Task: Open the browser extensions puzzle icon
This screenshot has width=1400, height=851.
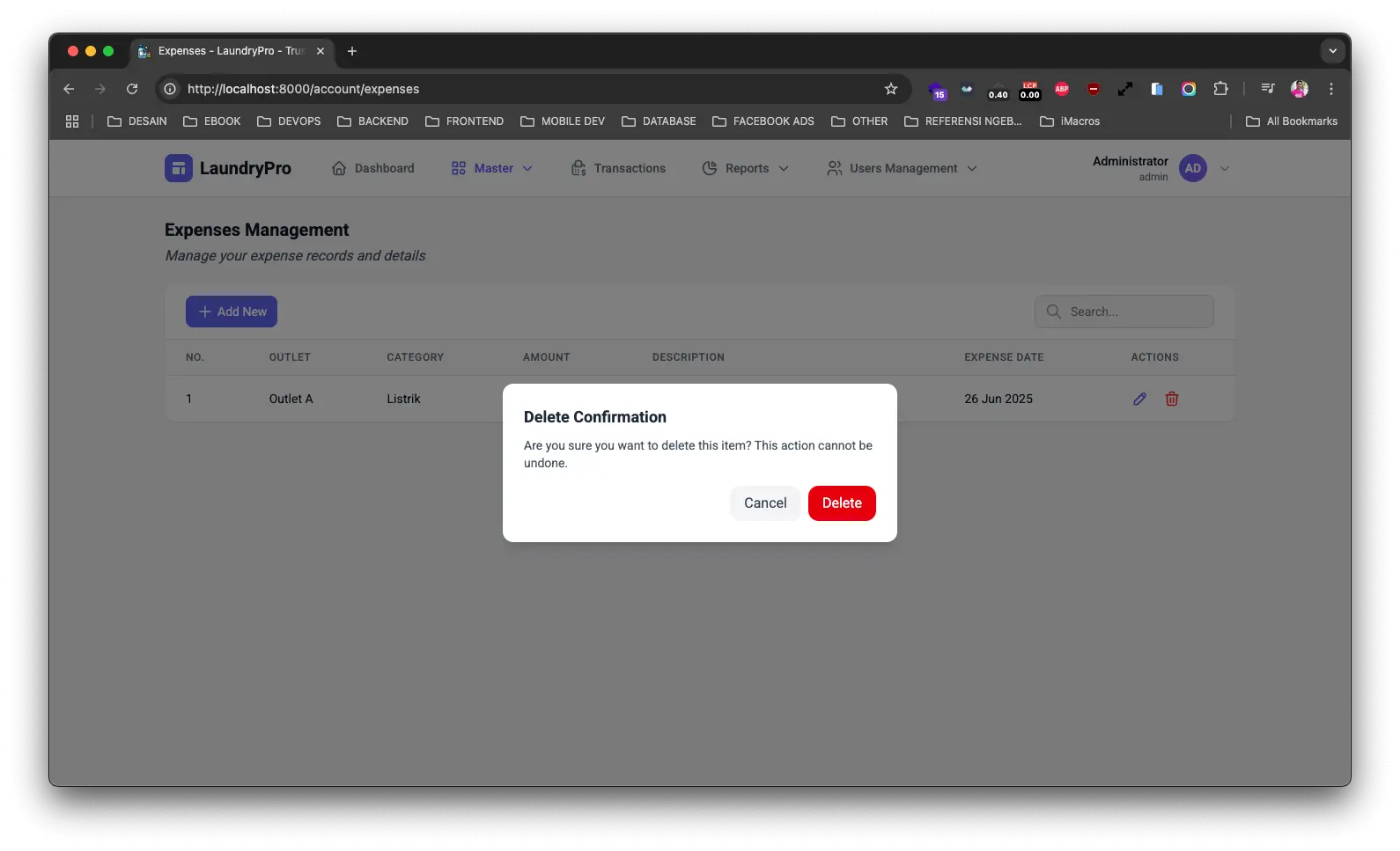Action: point(1220,89)
